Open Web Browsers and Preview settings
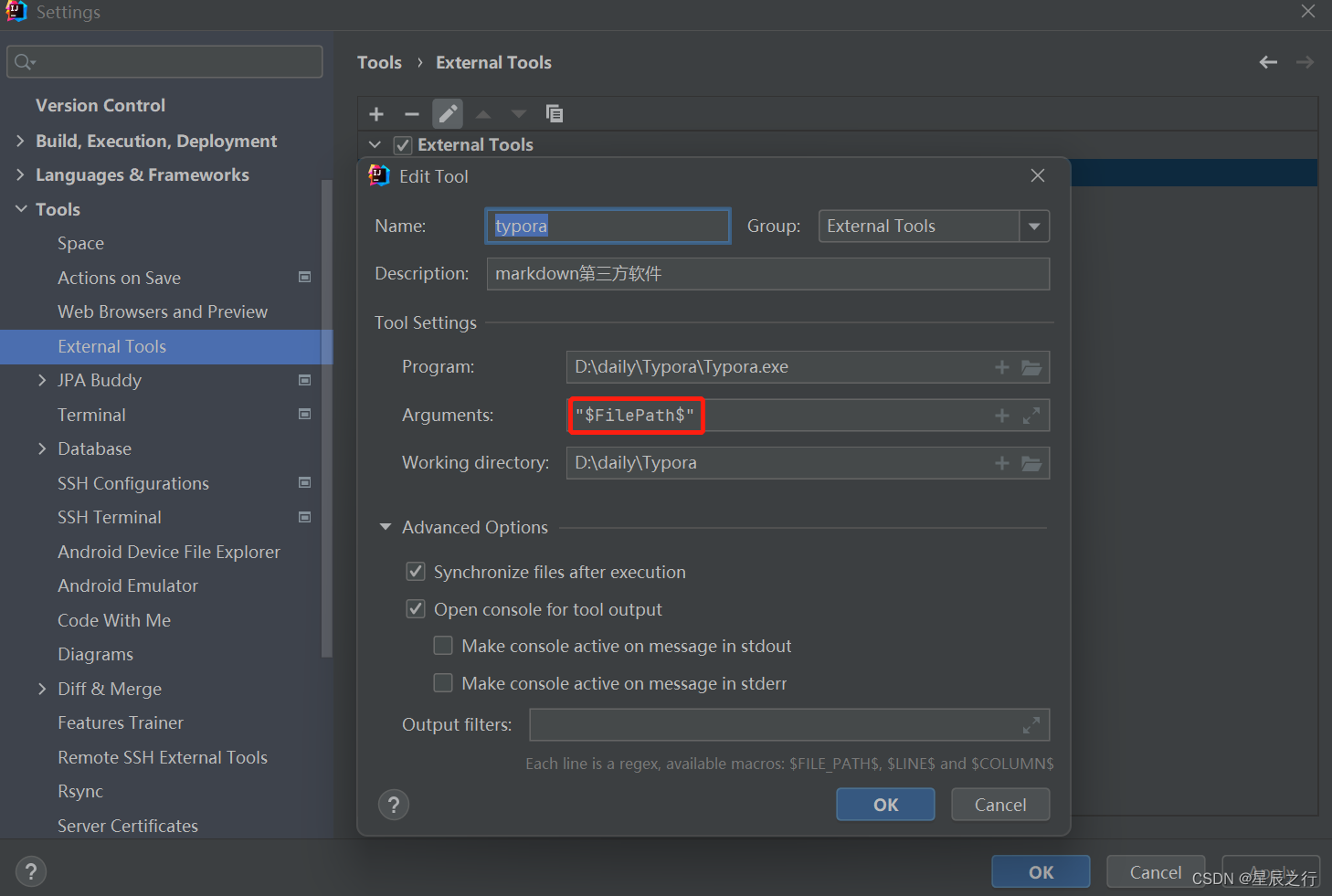This screenshot has height=896, width=1332. 163,312
